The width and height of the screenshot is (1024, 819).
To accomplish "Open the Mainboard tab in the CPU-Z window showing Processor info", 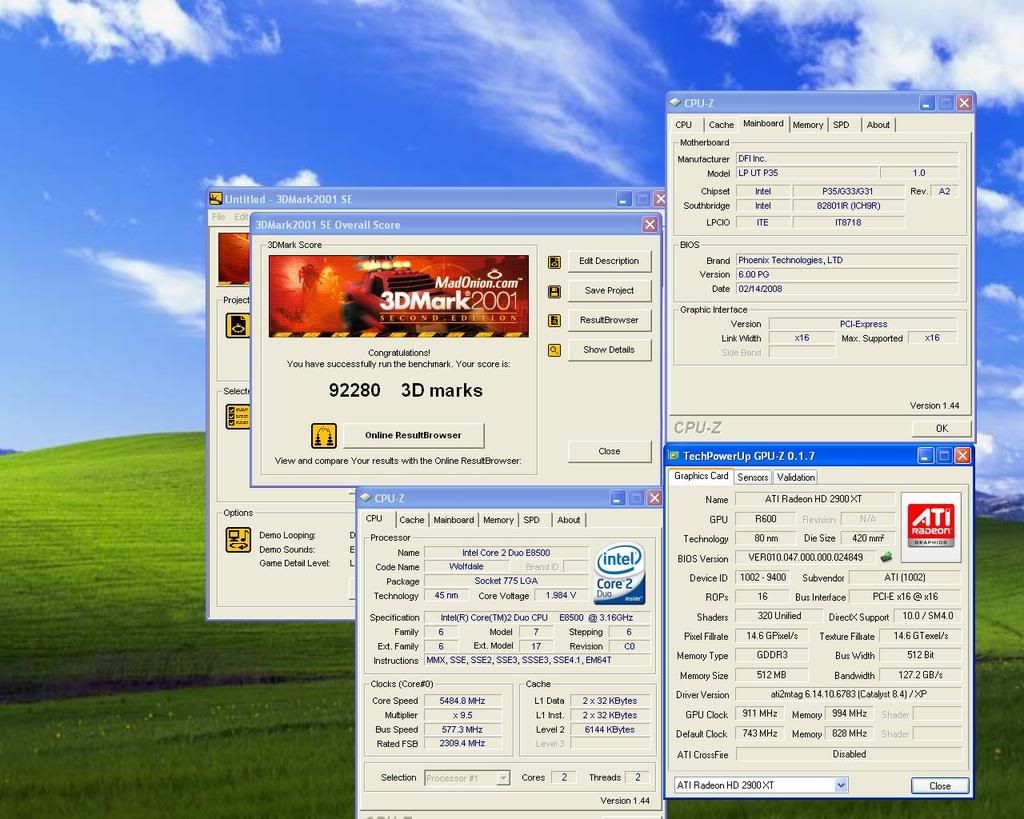I will pos(454,520).
